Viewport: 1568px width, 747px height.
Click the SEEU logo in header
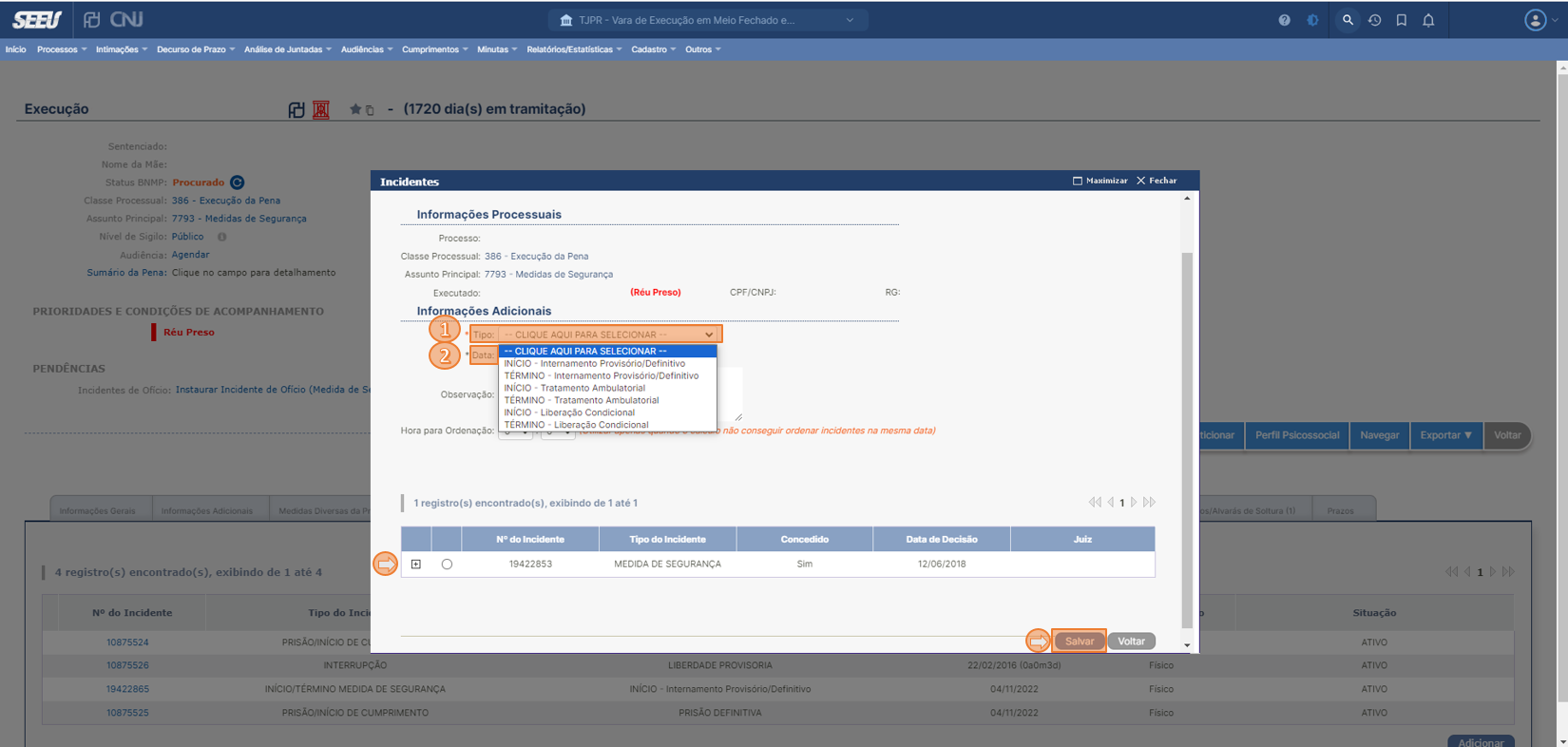click(x=37, y=19)
